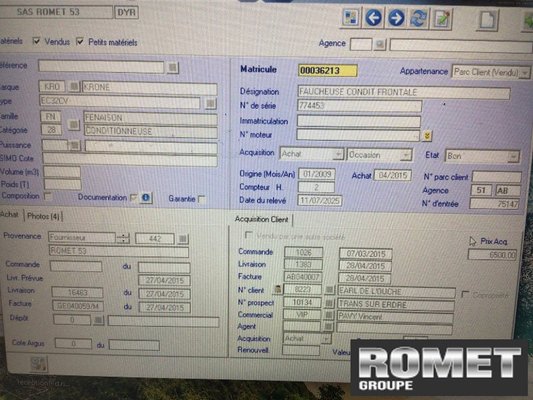This screenshot has width=533, height=400.
Task: Select the Acquisition Client tab
Action: click(261, 220)
